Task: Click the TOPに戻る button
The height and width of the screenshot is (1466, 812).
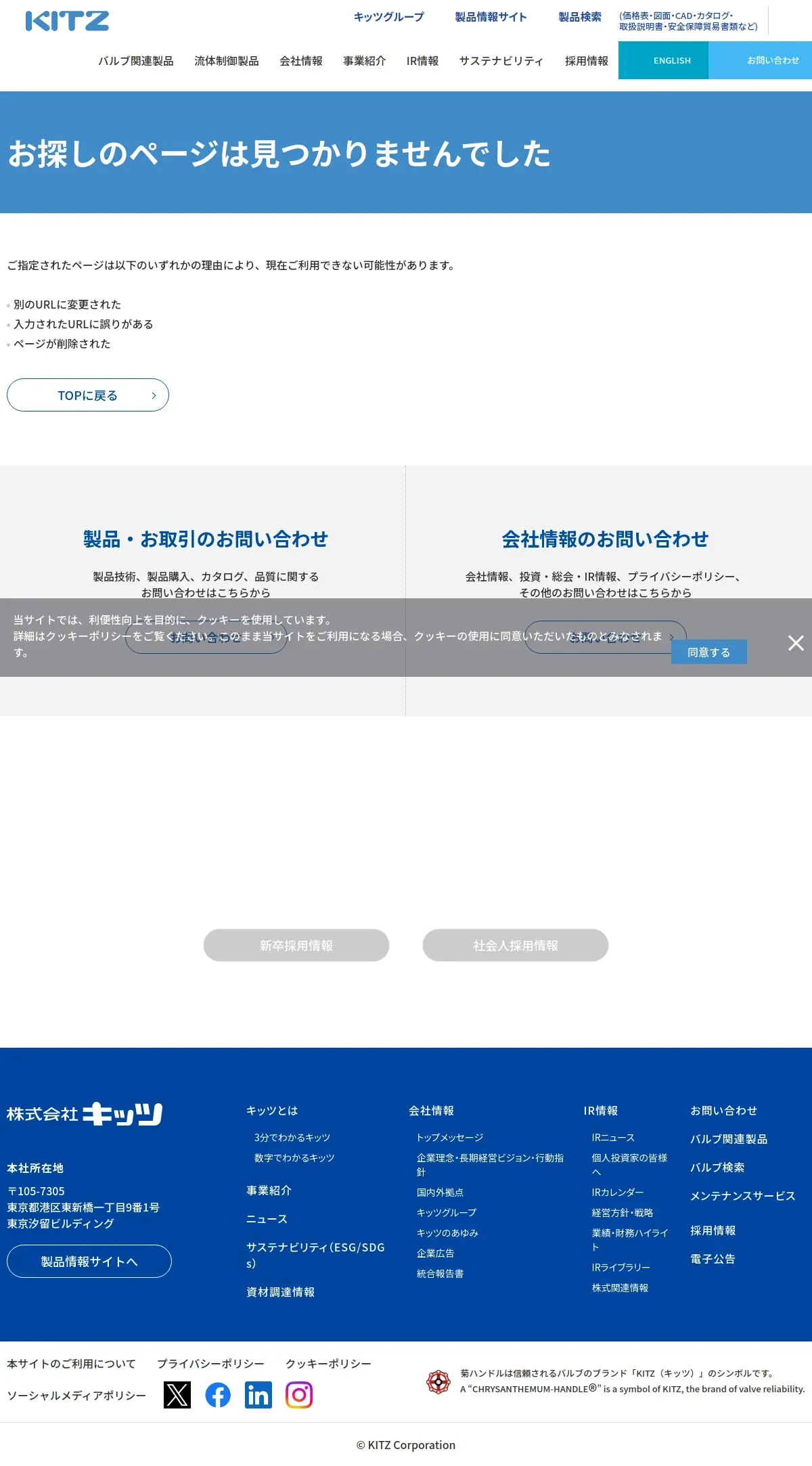Action: click(88, 395)
